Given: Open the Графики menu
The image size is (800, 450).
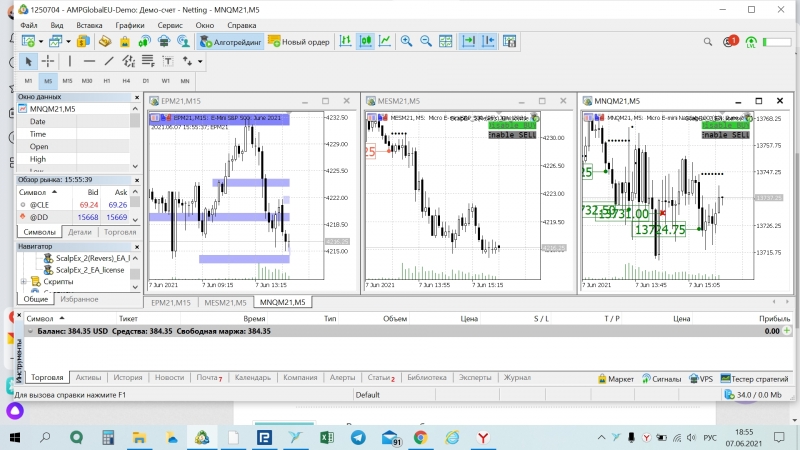Looking at the screenshot, I should pyautogui.click(x=130, y=25).
